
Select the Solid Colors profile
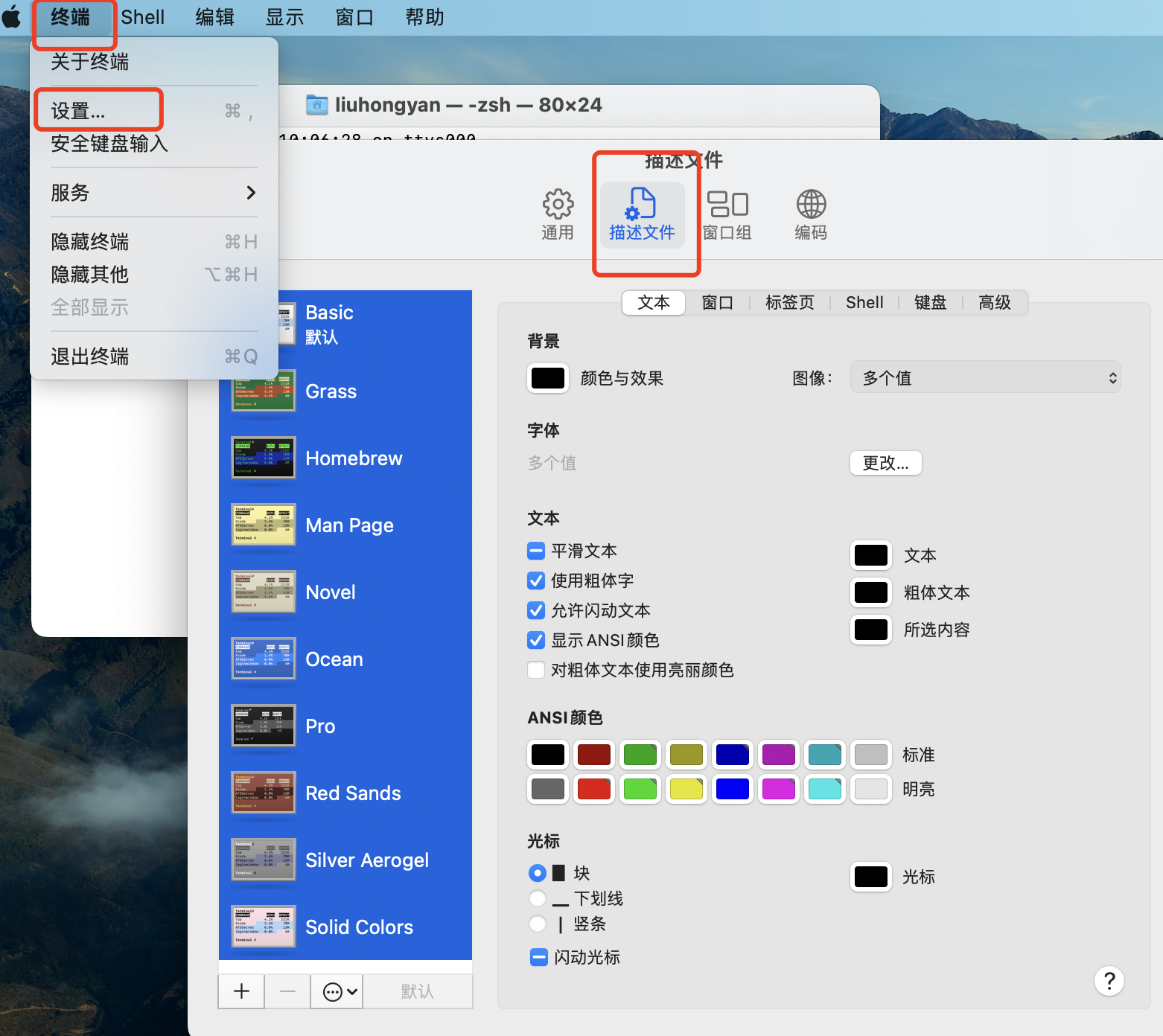pyautogui.click(x=345, y=927)
